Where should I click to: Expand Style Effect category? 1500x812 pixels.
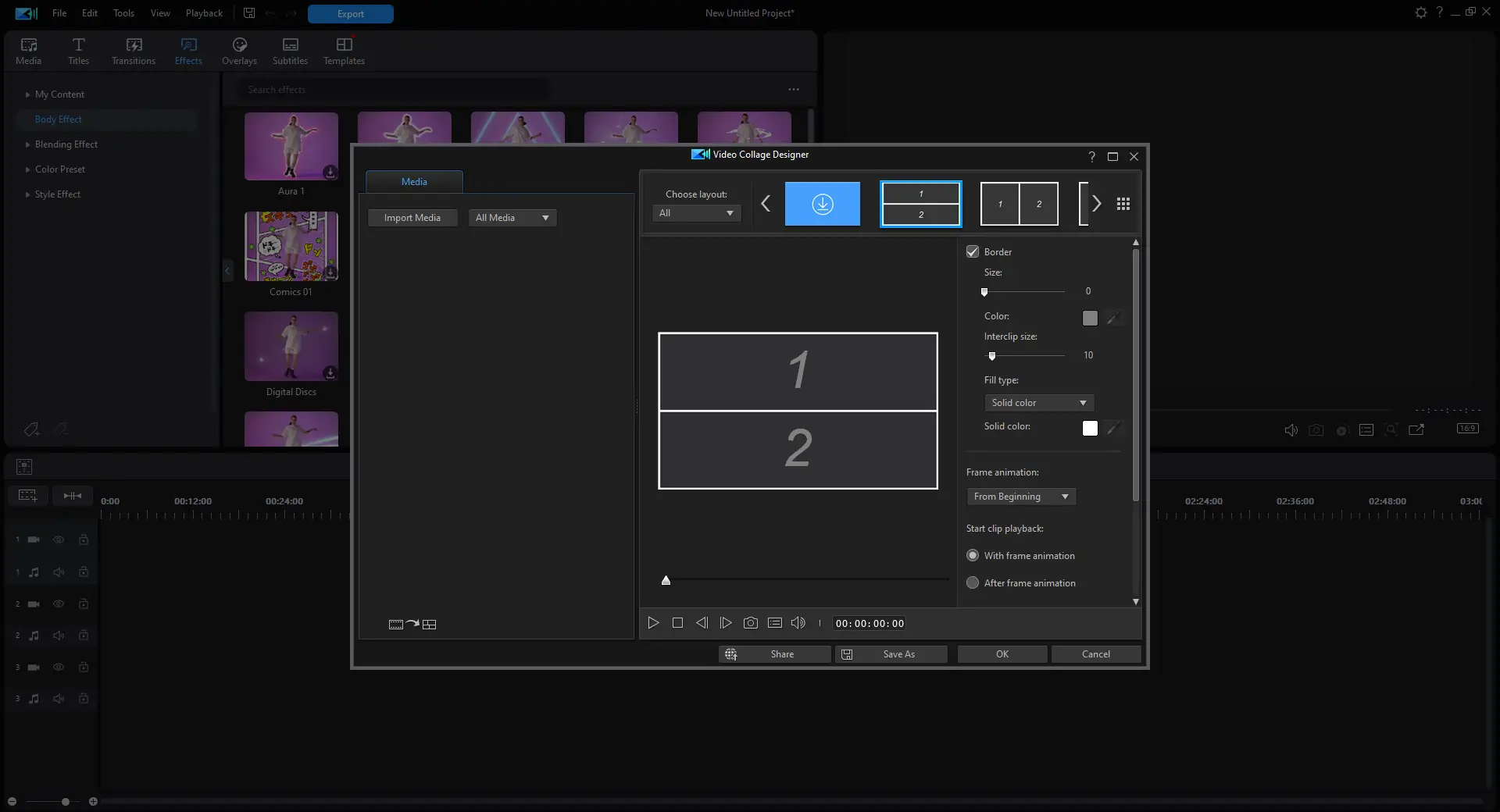pyautogui.click(x=27, y=194)
